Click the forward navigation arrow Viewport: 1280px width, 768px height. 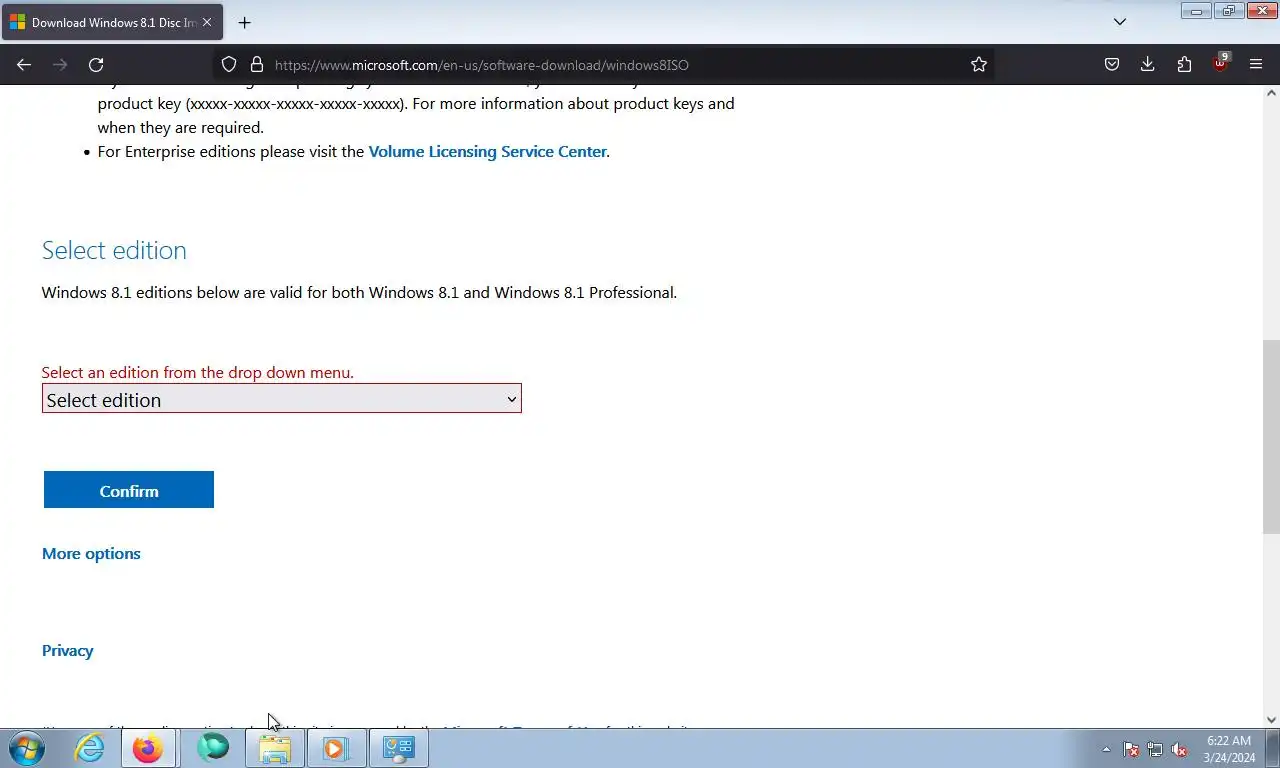60,64
